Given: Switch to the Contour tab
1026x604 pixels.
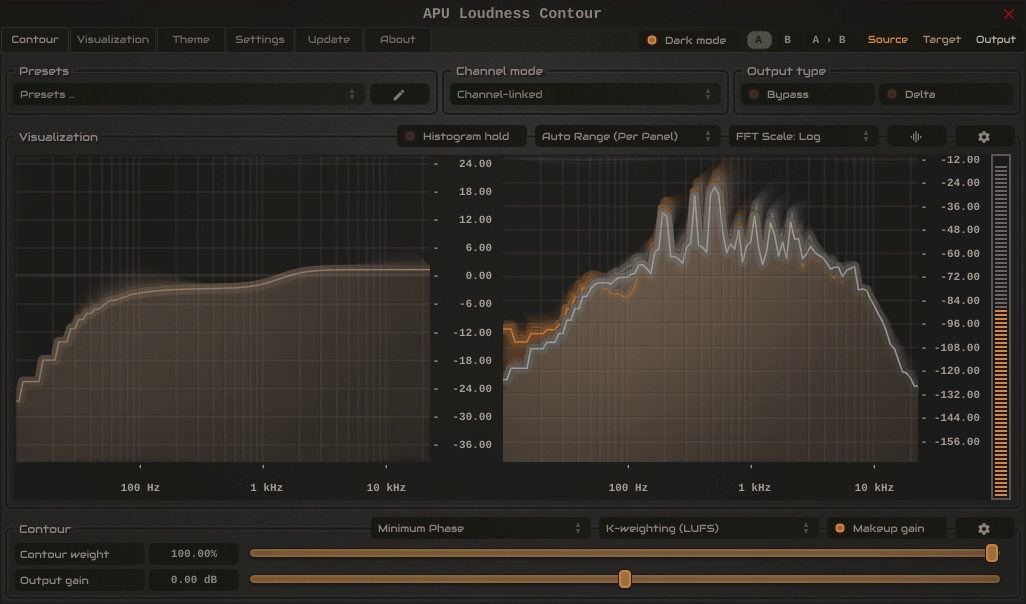Looking at the screenshot, I should [x=35, y=40].
